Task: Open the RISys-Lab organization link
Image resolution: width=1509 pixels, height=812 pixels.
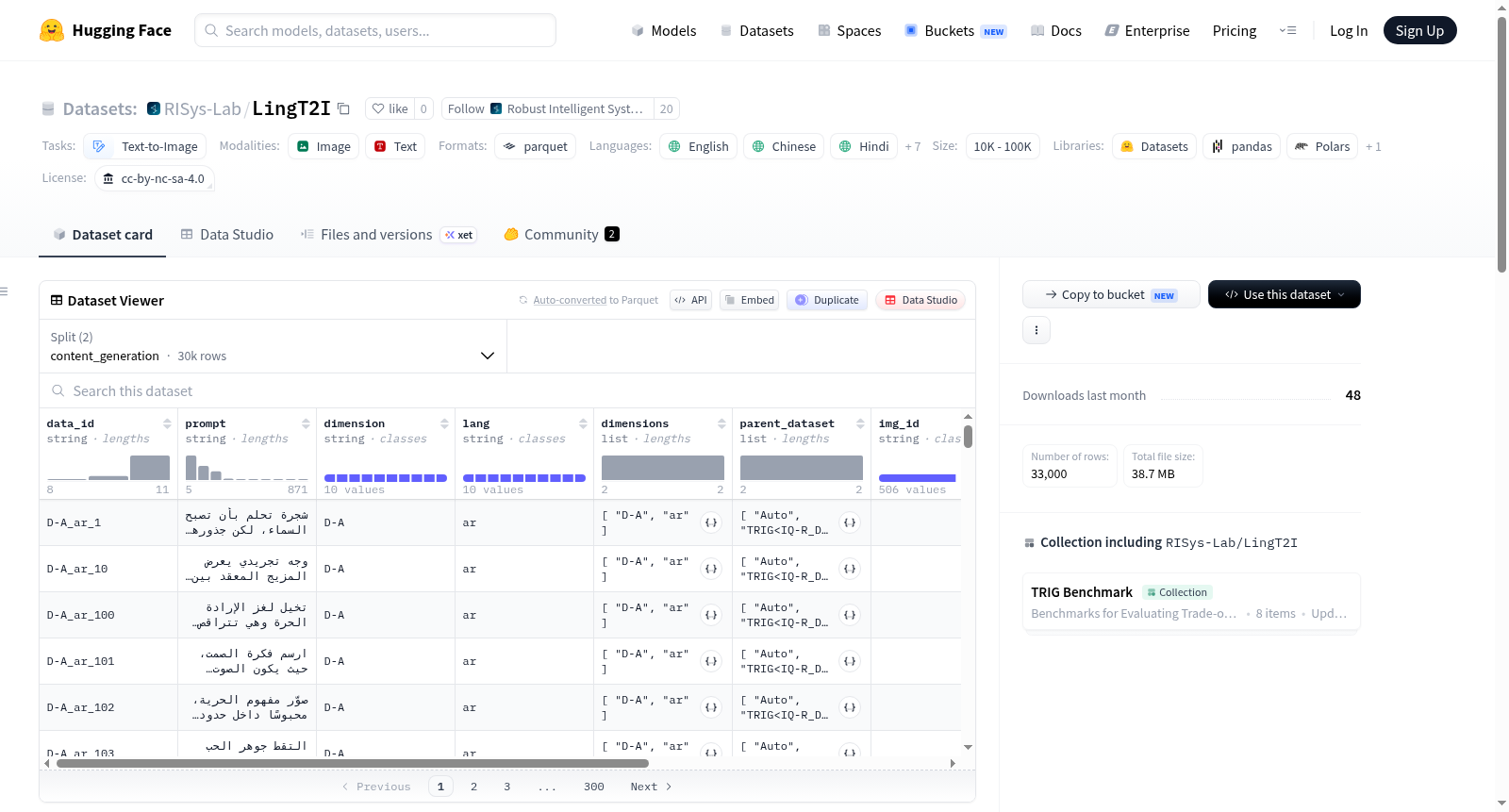Action: click(203, 109)
